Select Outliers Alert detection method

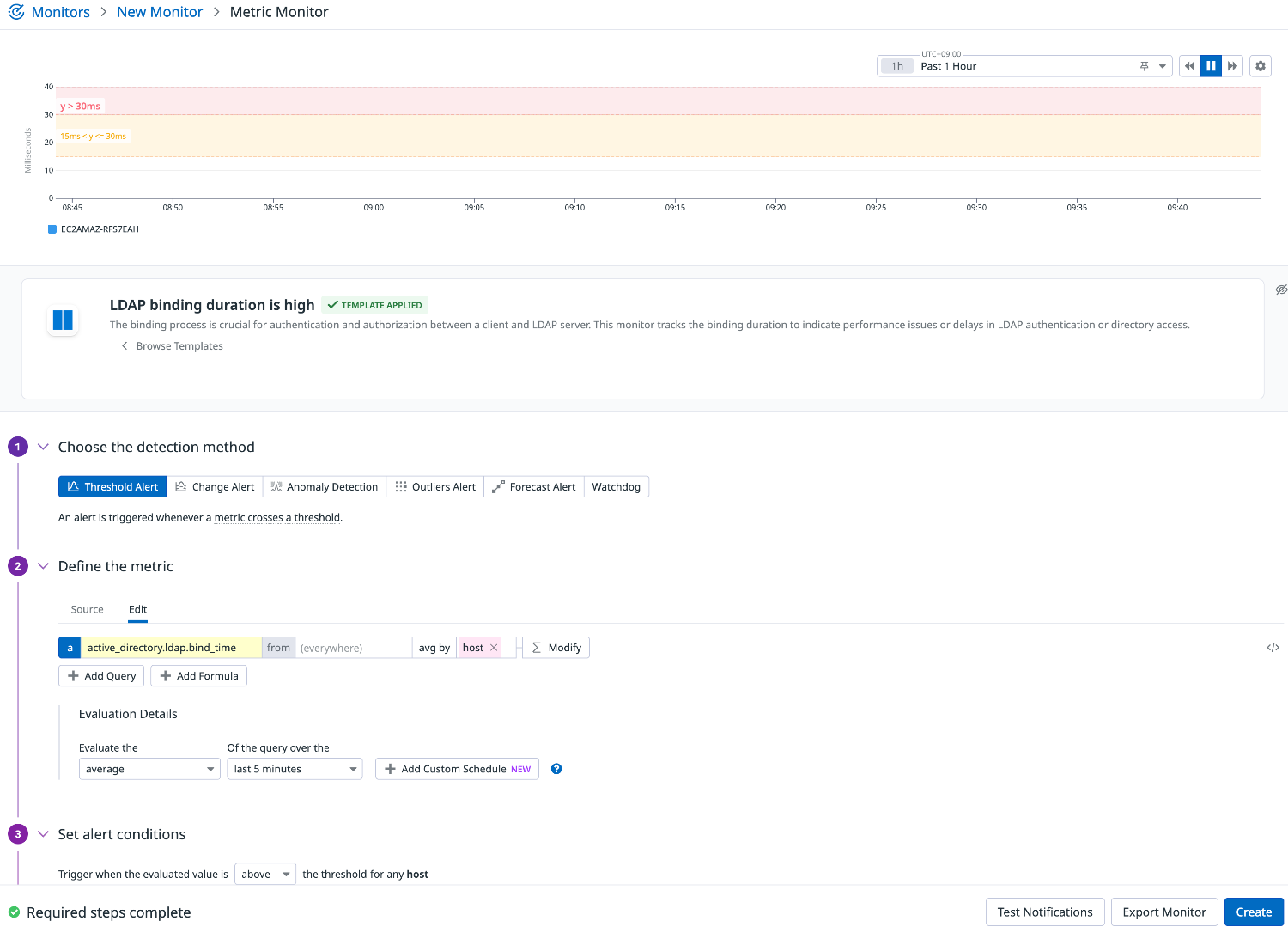coord(435,487)
